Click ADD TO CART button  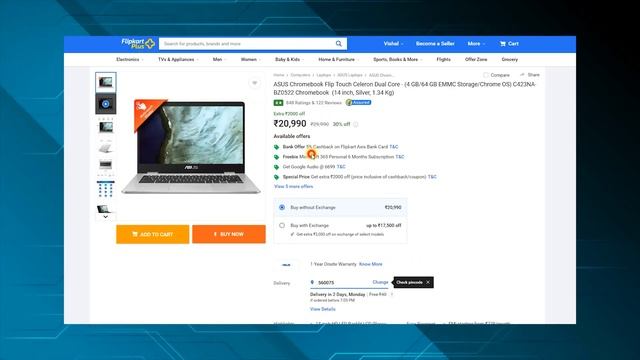tap(153, 234)
